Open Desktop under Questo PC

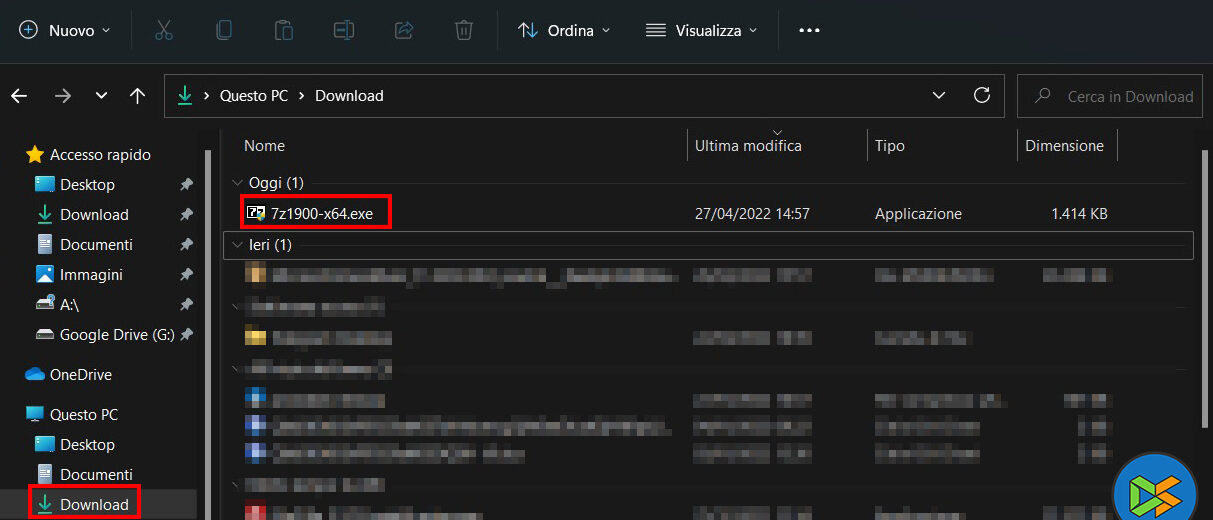pos(87,445)
